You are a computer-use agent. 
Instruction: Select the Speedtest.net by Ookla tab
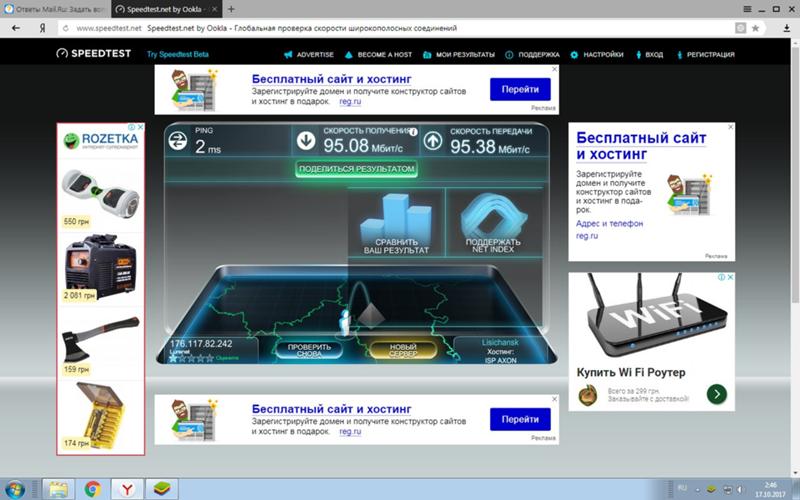(166, 9)
